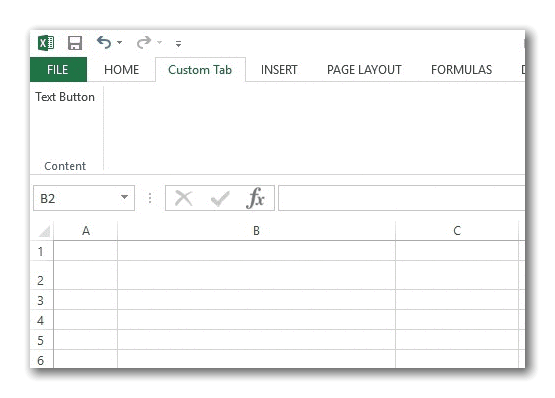
Task: Click the formula bar resize dots handle
Action: point(150,198)
